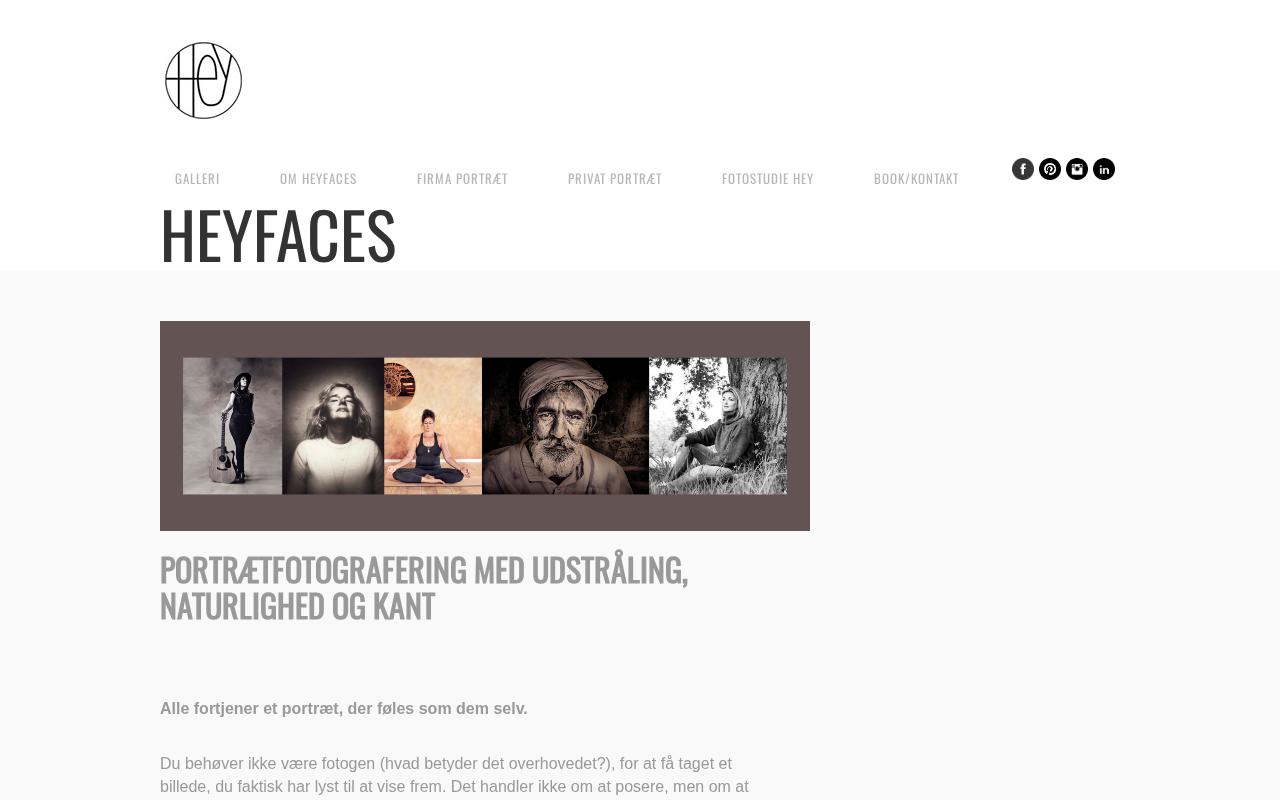Open the LinkedIn social icon
Image resolution: width=1280 pixels, height=800 pixels.
click(x=1104, y=169)
